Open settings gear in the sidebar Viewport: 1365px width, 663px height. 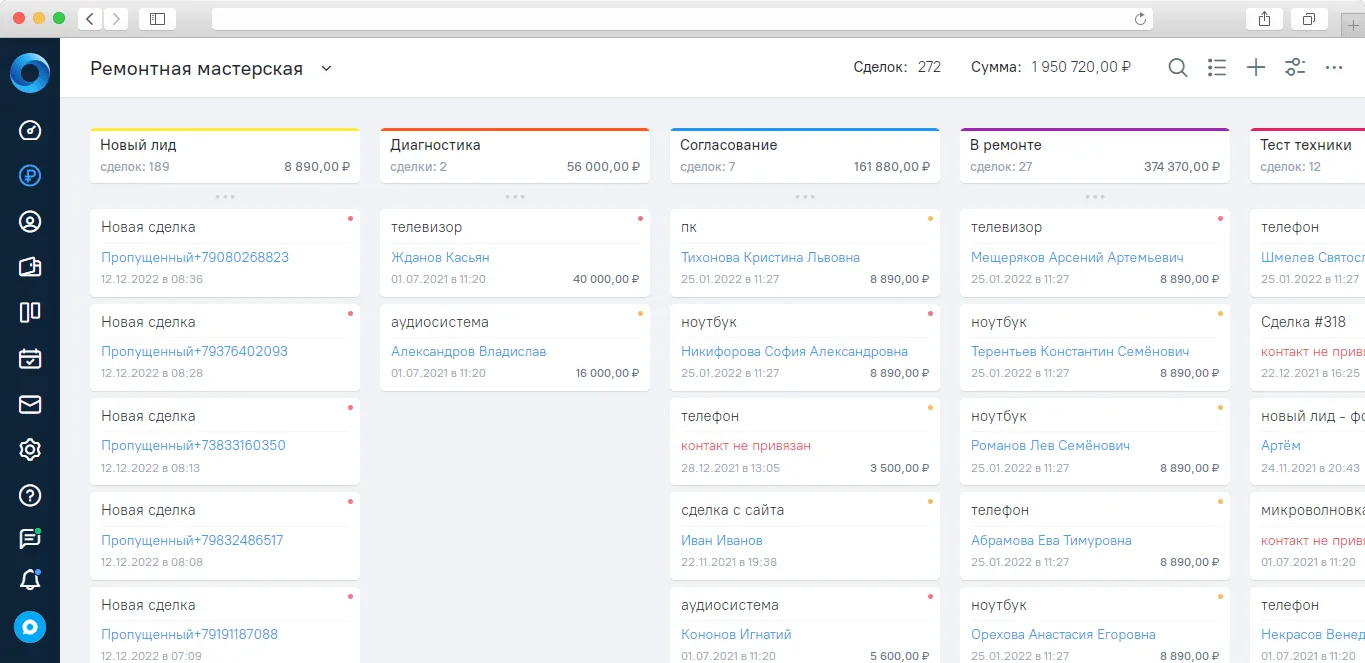(x=30, y=450)
